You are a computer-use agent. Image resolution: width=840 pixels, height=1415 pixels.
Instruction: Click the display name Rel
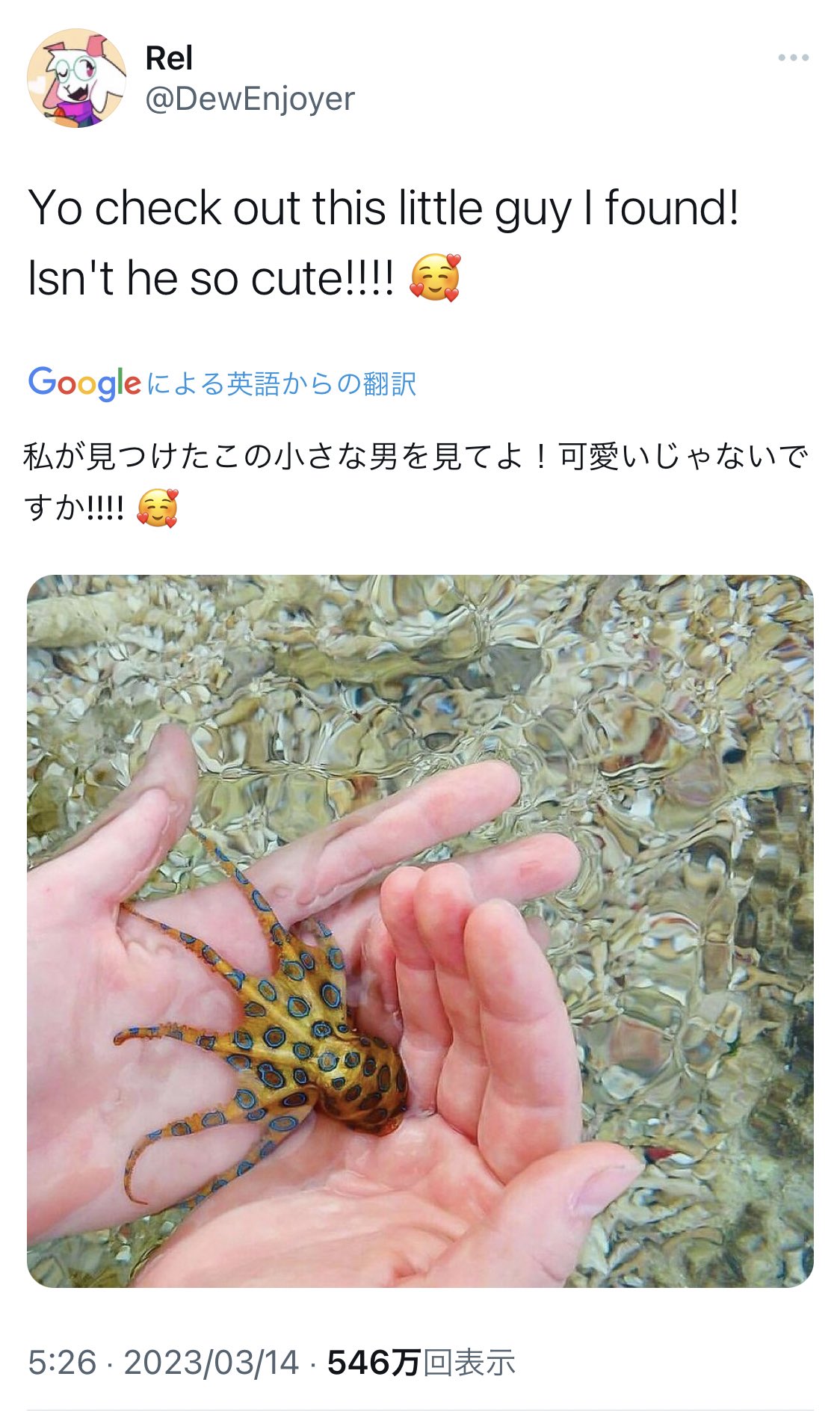[169, 58]
